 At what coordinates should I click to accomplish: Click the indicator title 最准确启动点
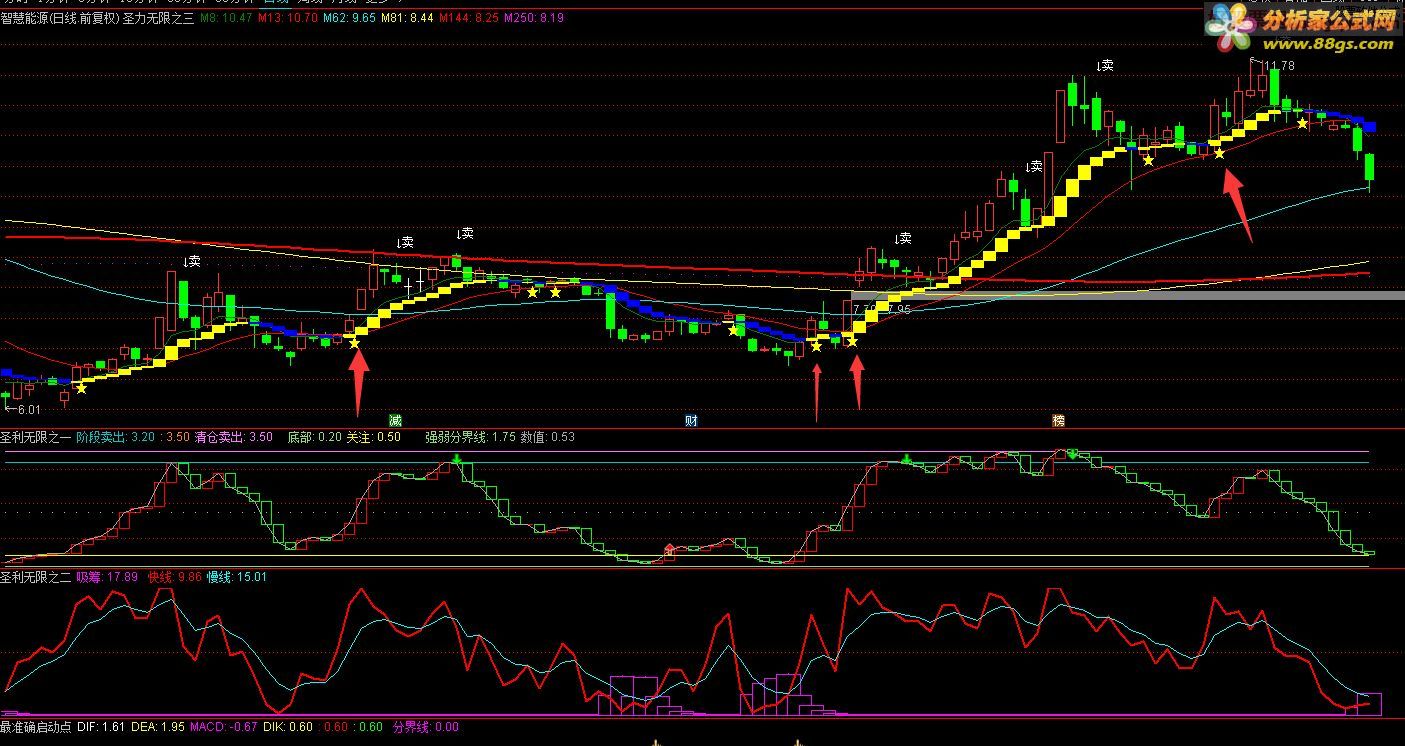pos(35,727)
